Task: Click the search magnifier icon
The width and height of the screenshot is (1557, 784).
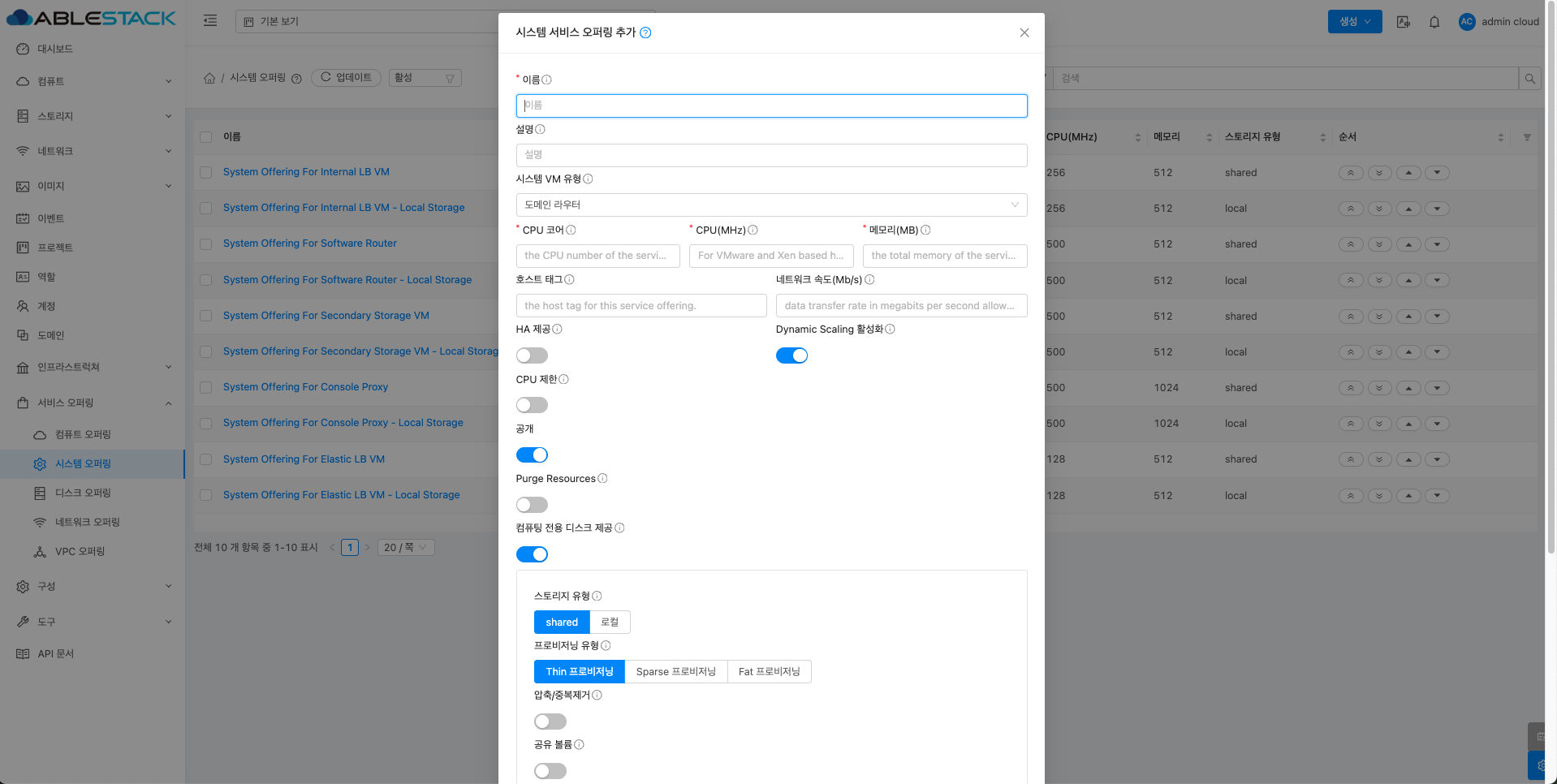Action: 1529,79
